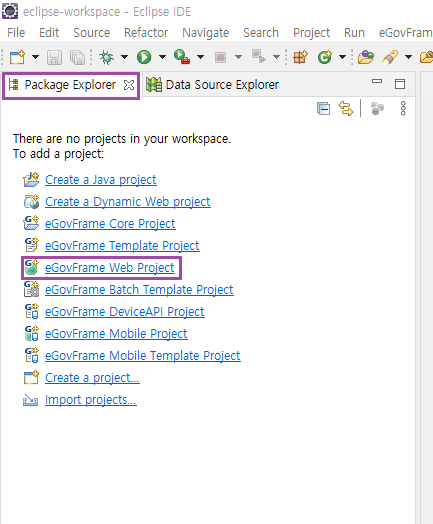Click the Save toolbar icon

coord(54,57)
